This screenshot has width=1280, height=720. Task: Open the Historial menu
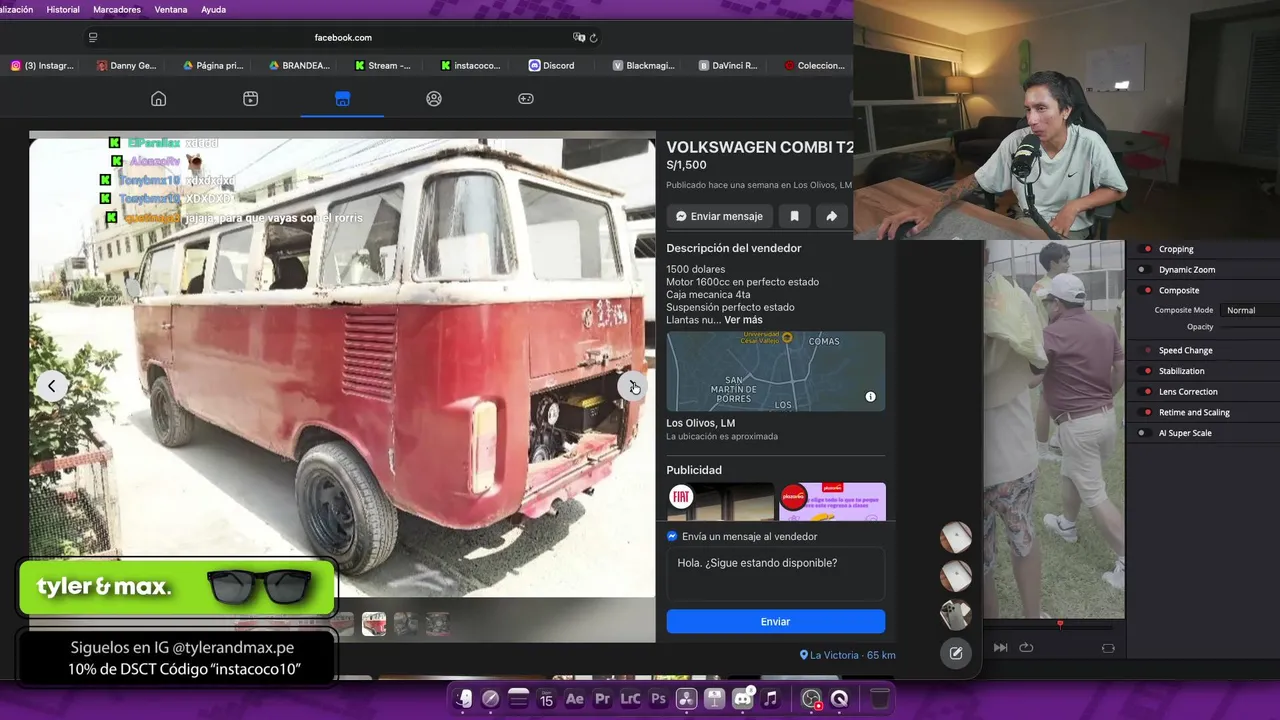pos(63,9)
